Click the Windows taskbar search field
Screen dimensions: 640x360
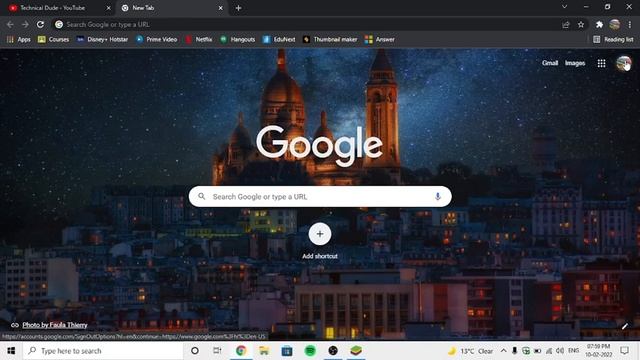[x=103, y=351]
